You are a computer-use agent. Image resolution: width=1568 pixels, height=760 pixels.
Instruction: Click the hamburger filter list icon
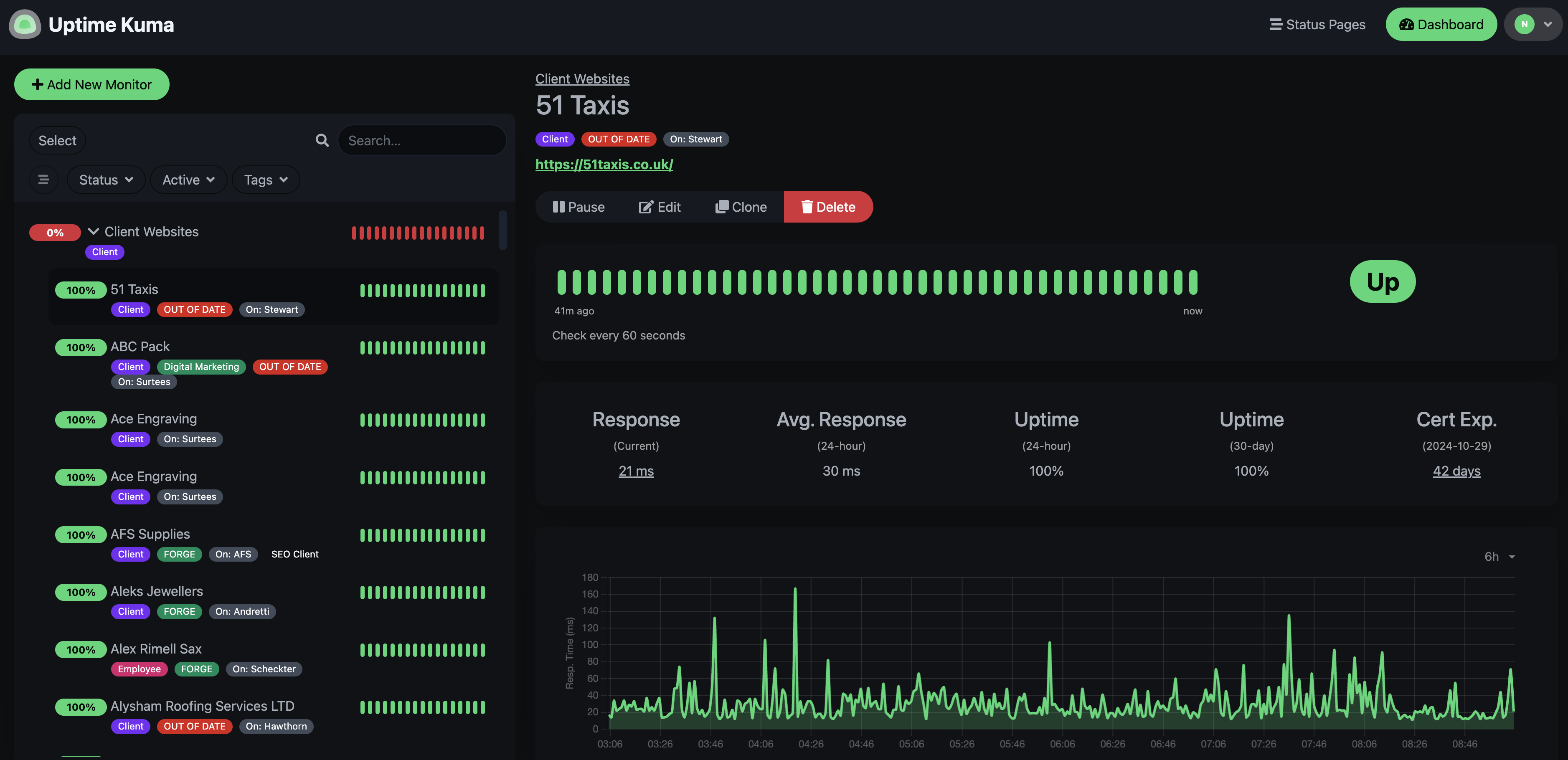[x=43, y=180]
